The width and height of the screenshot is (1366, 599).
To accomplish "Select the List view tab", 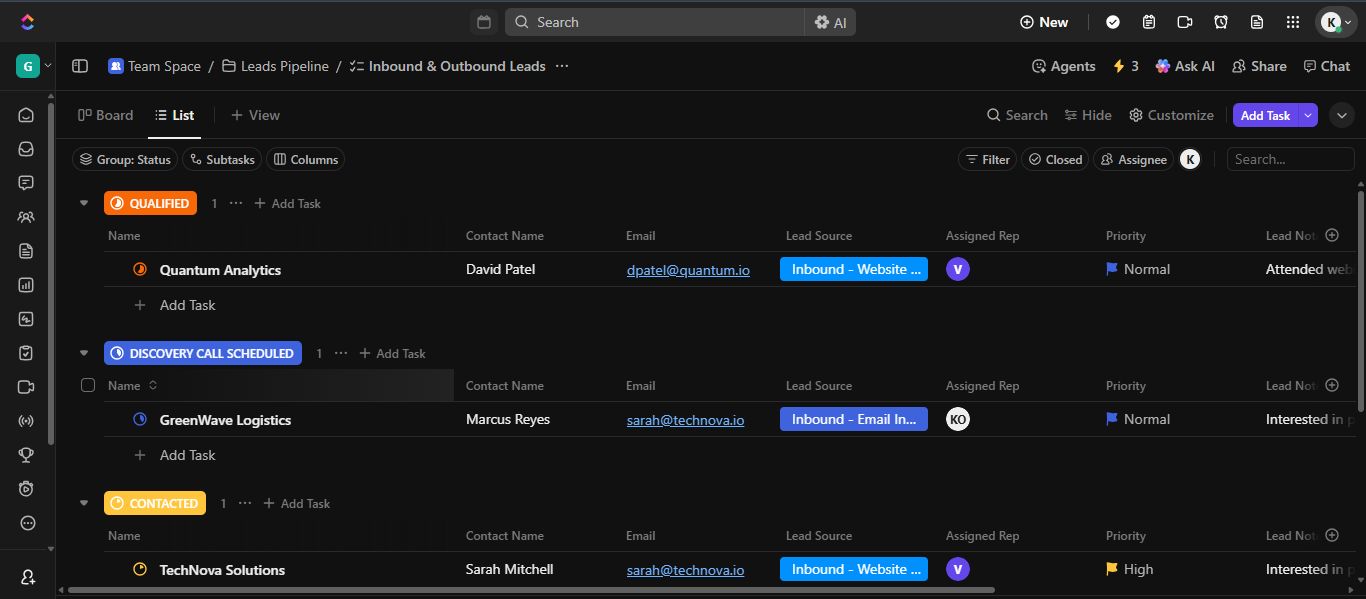I will (174, 115).
